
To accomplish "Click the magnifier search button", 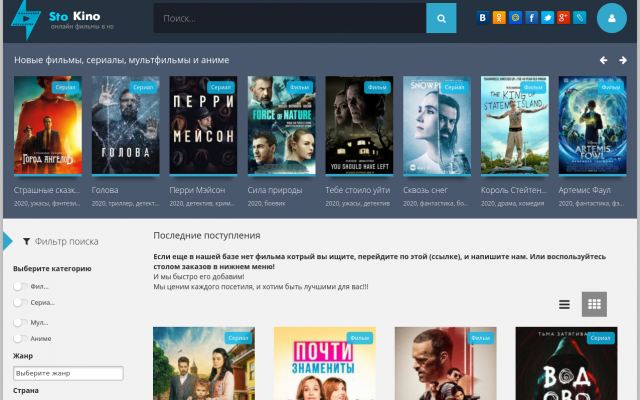I will 441,18.
